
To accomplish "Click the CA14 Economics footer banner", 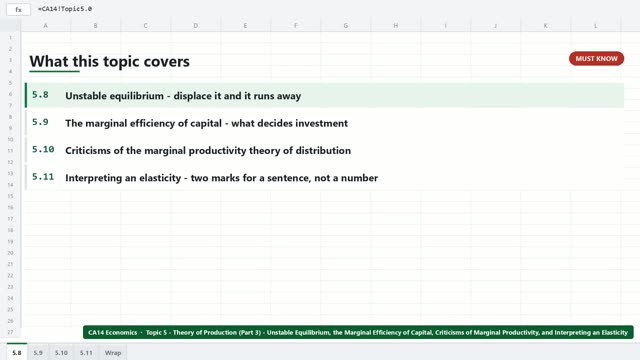I will (x=358, y=332).
